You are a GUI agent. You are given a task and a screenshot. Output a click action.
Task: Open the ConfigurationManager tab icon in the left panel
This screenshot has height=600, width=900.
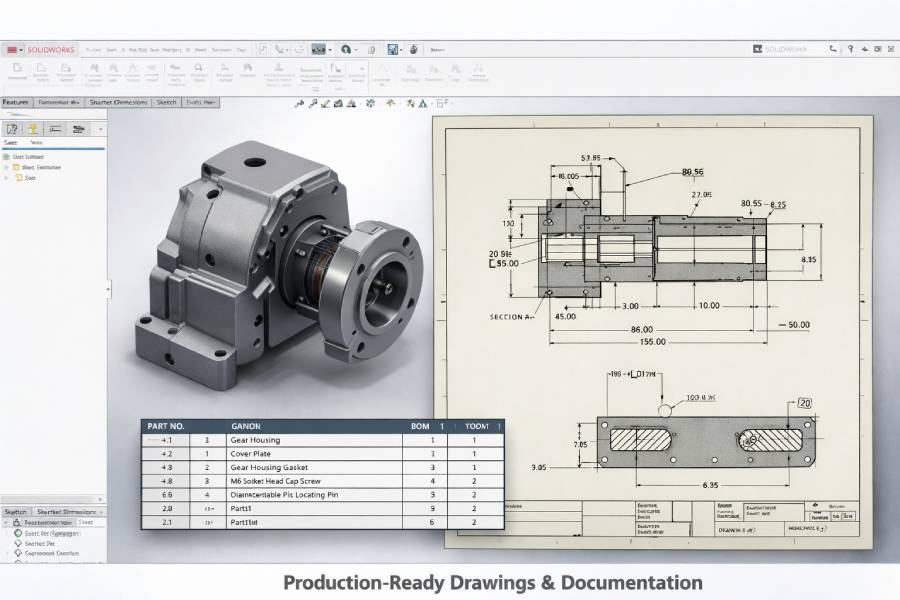point(55,129)
